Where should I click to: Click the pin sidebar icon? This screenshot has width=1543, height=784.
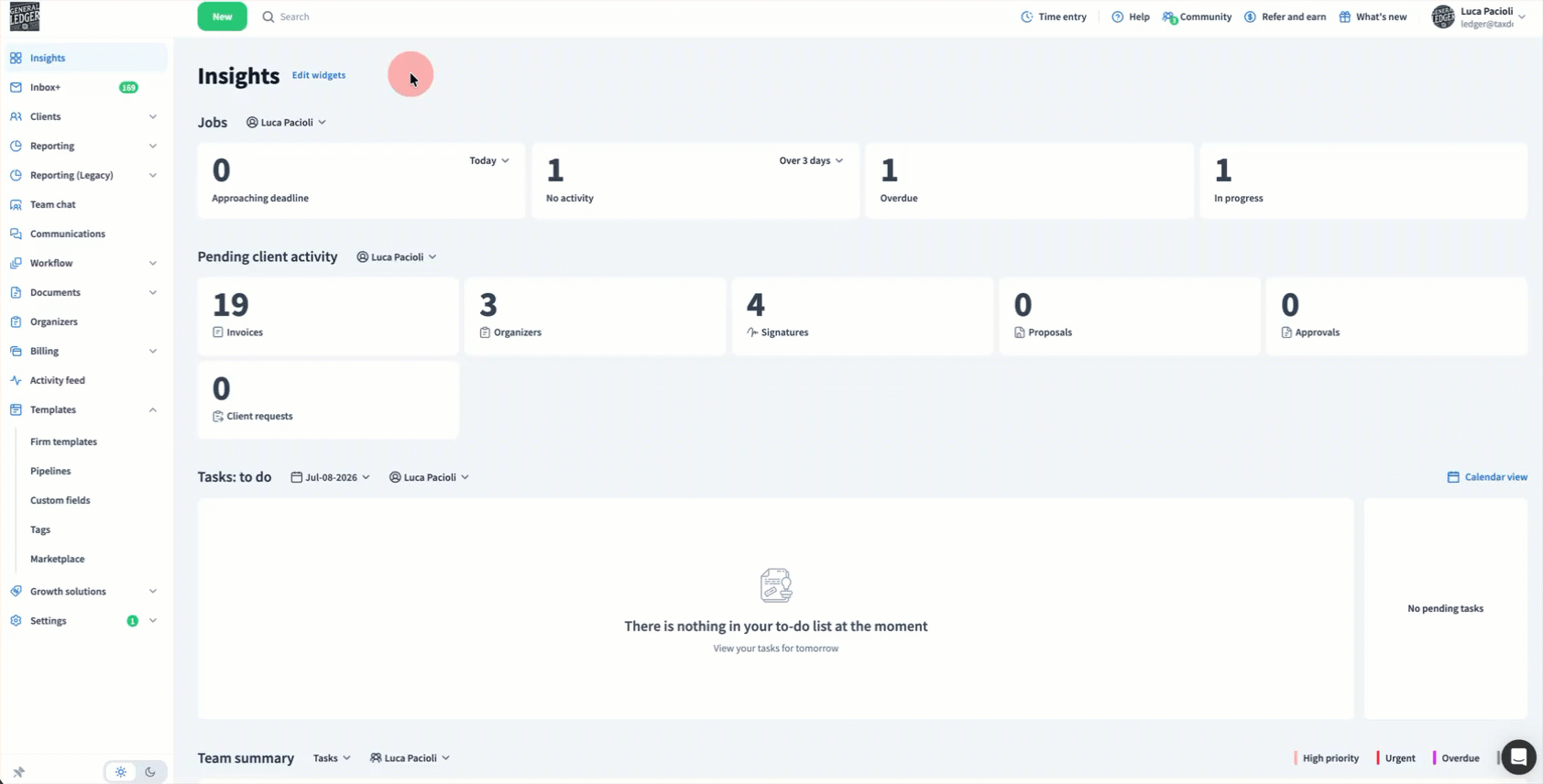[18, 772]
